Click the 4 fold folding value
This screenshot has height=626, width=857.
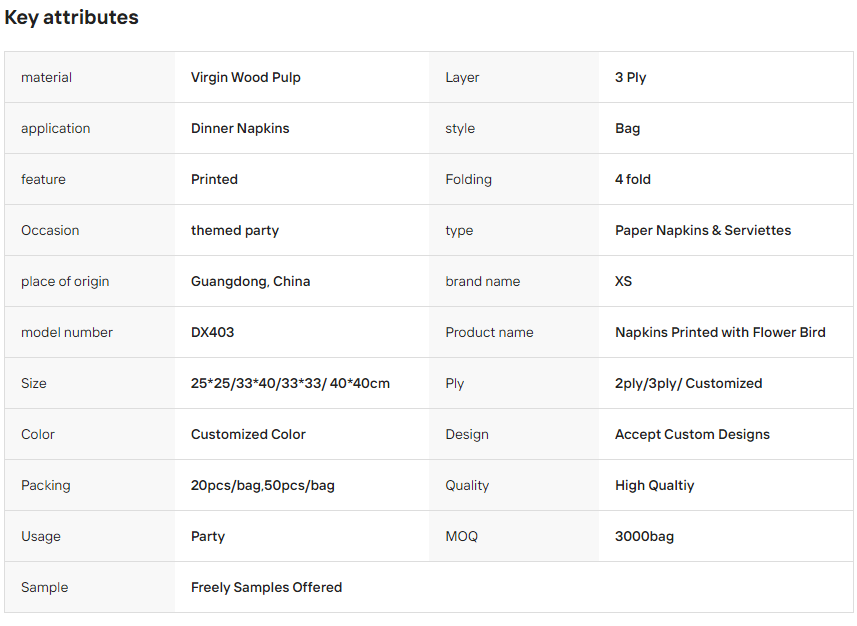pos(632,179)
